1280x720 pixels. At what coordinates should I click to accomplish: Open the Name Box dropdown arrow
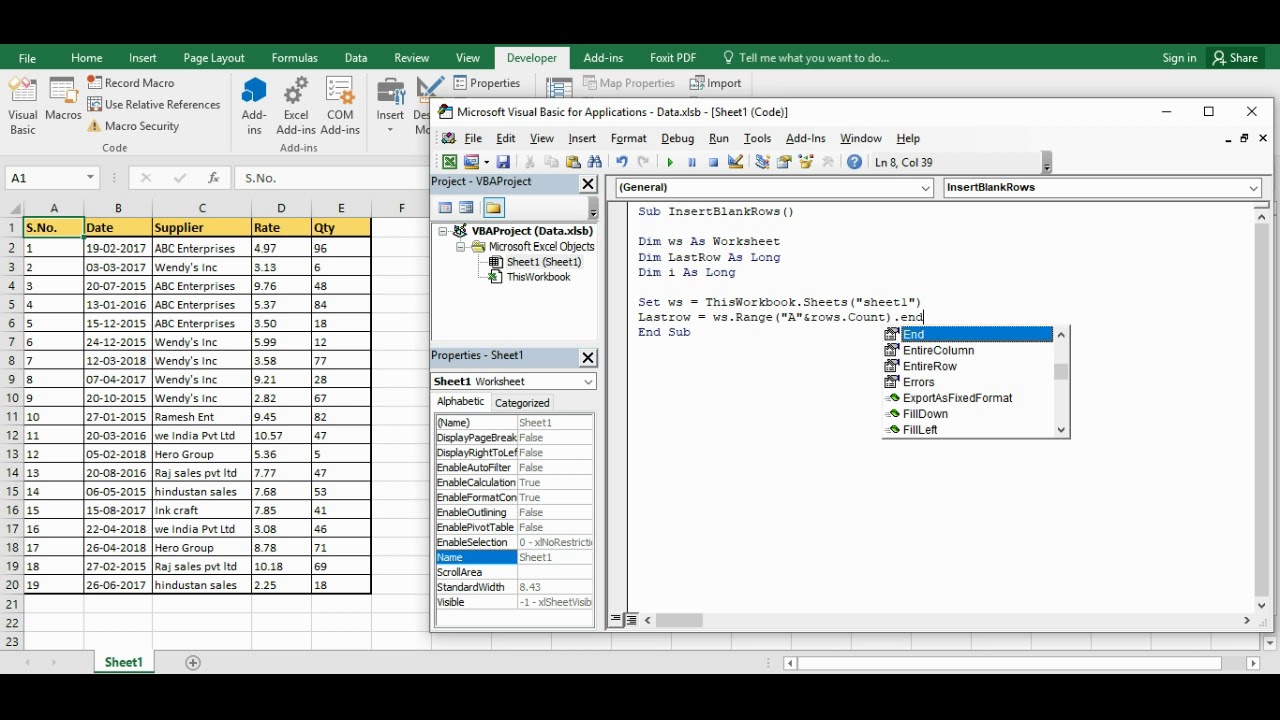point(90,178)
